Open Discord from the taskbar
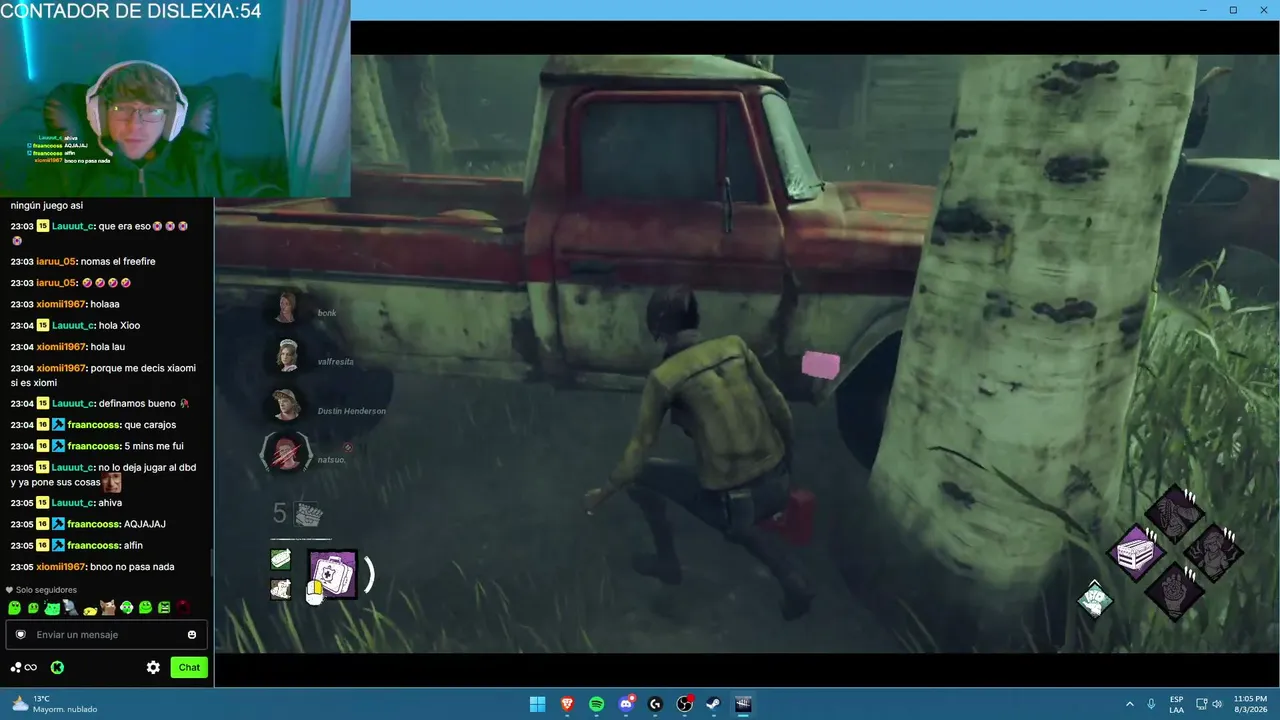The image size is (1280, 720). [627, 704]
